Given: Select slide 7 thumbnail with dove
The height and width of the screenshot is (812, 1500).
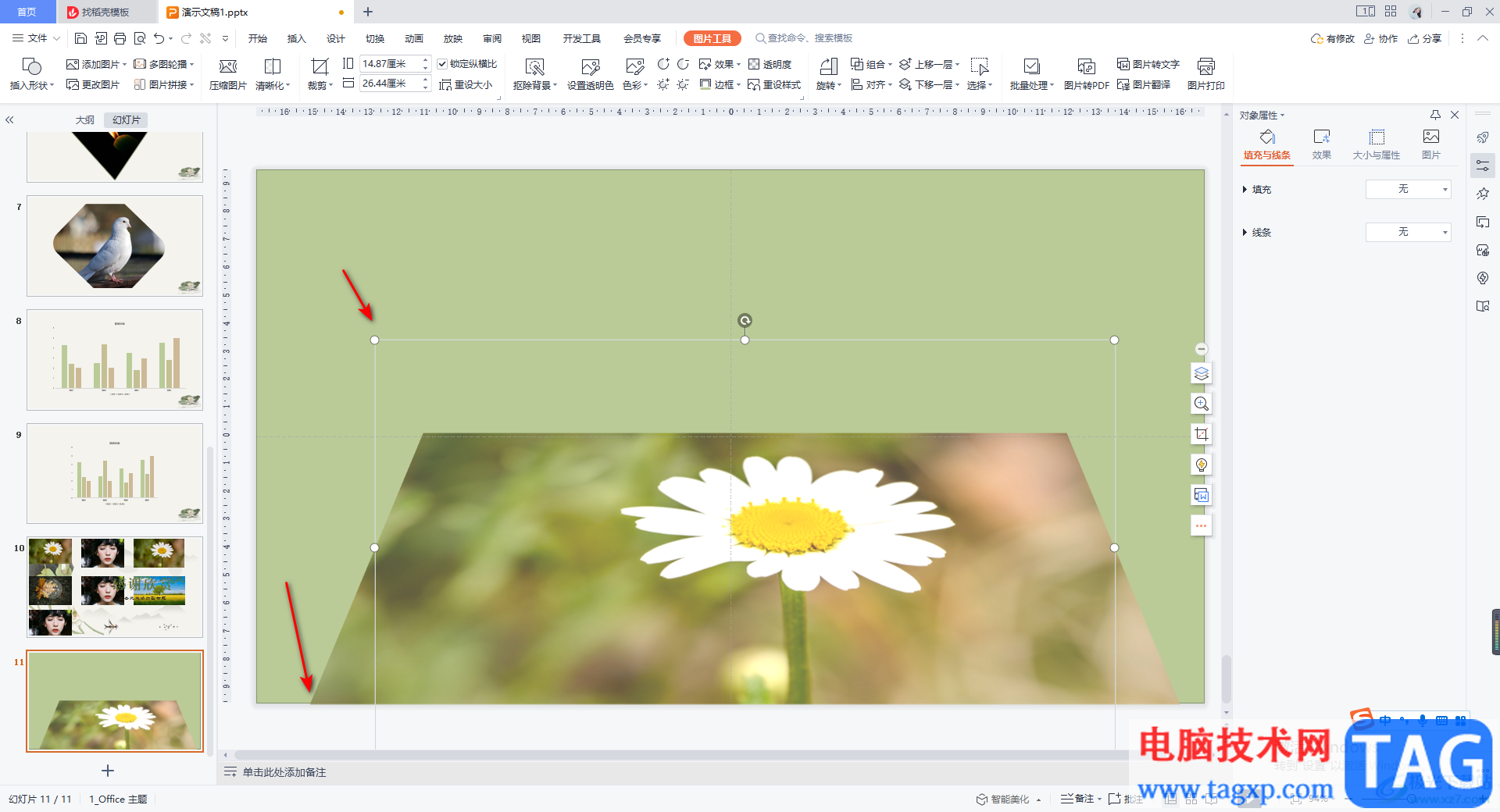Looking at the screenshot, I should pos(115,246).
